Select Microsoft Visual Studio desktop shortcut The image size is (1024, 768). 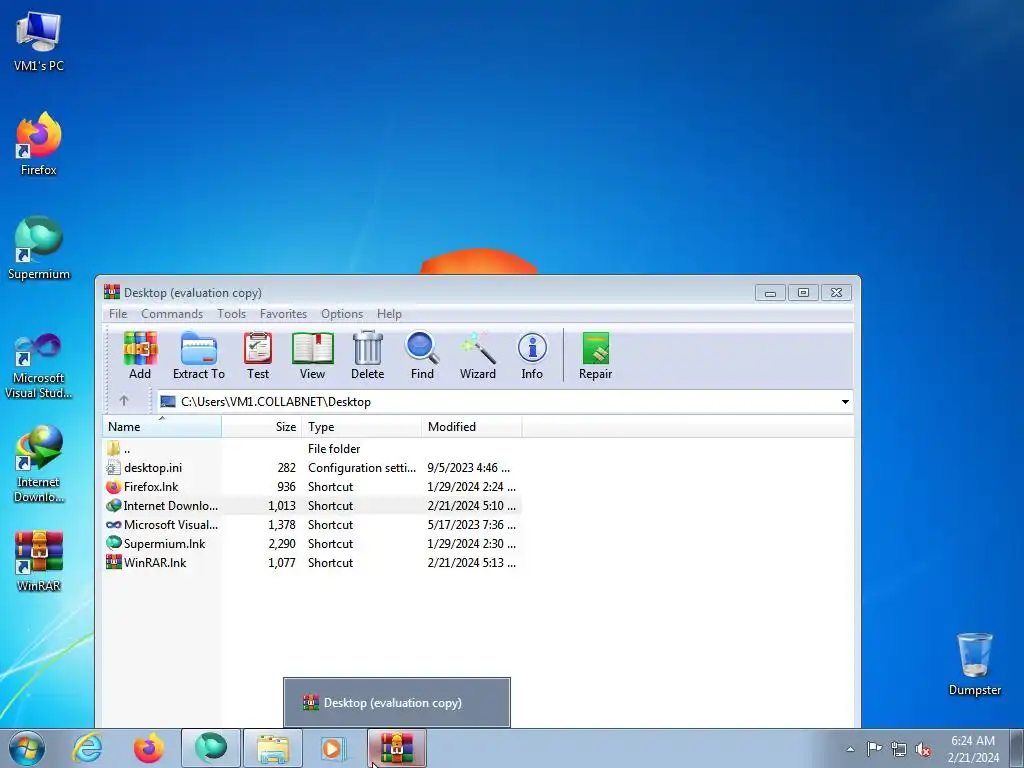coord(39,366)
